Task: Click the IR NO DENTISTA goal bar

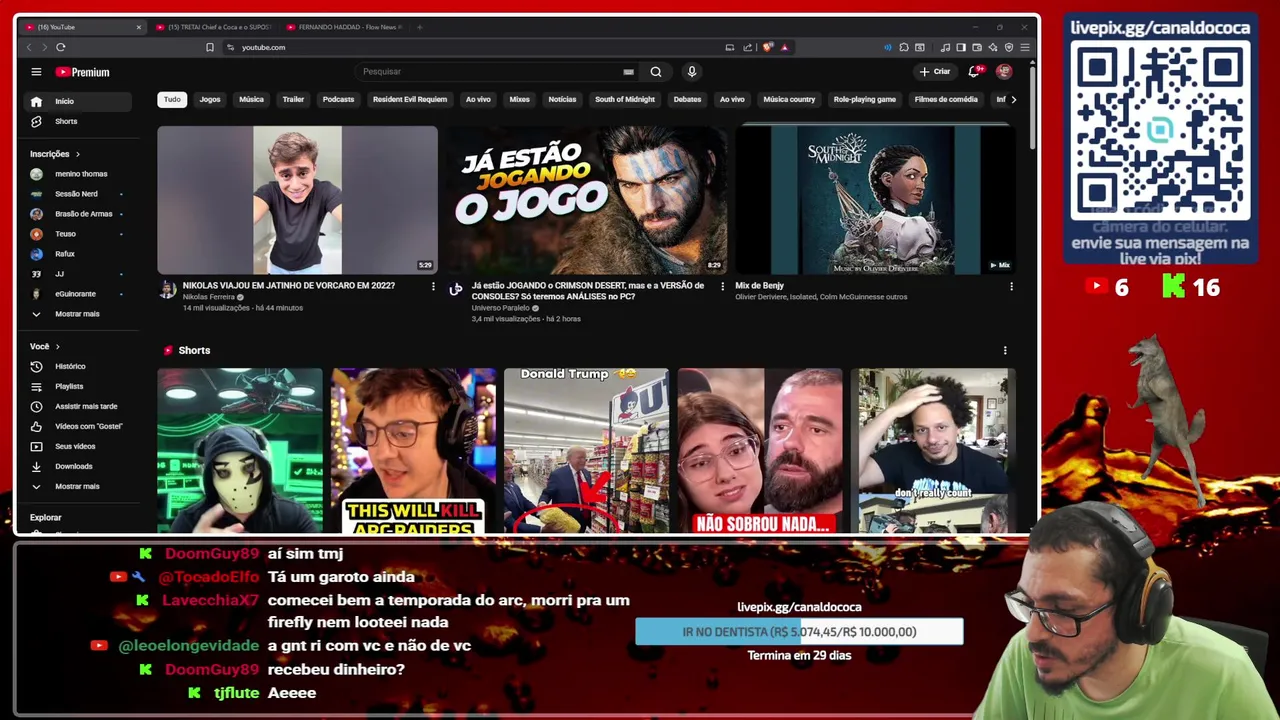Action: [799, 632]
